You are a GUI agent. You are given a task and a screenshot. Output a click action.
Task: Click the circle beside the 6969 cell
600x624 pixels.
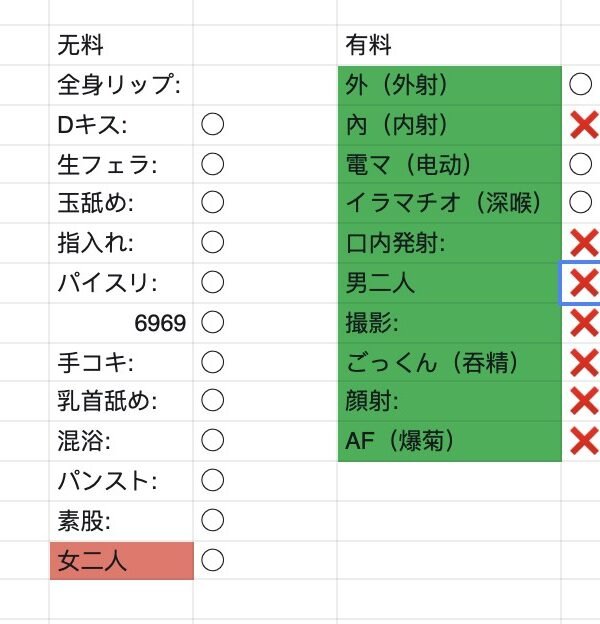click(x=212, y=322)
